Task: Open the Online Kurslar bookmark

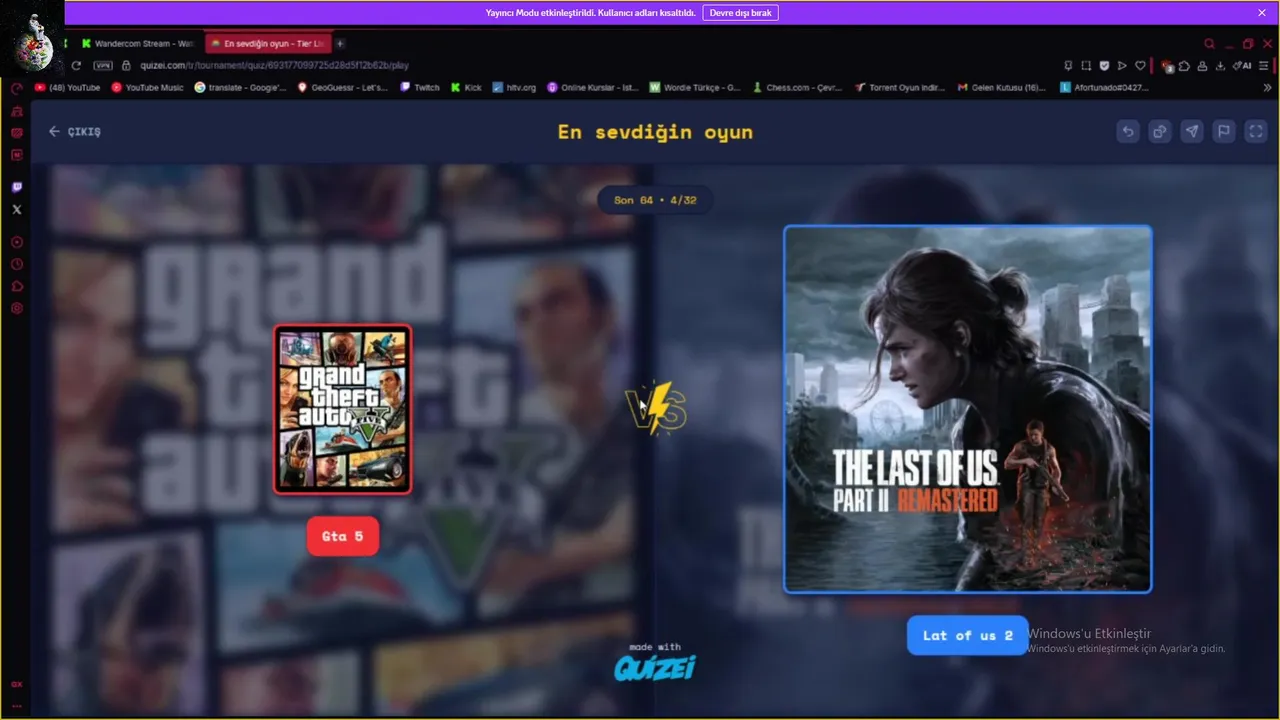Action: pyautogui.click(x=593, y=87)
